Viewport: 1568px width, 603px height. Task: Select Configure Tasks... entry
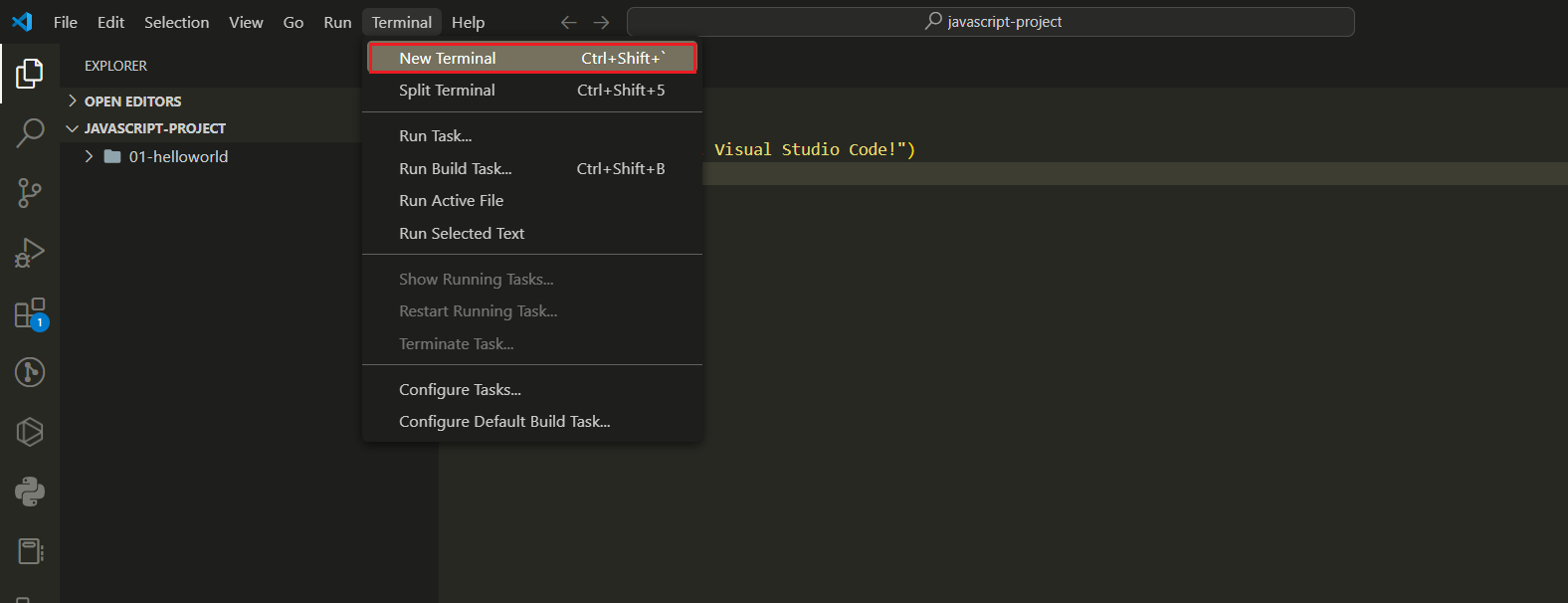532,389
